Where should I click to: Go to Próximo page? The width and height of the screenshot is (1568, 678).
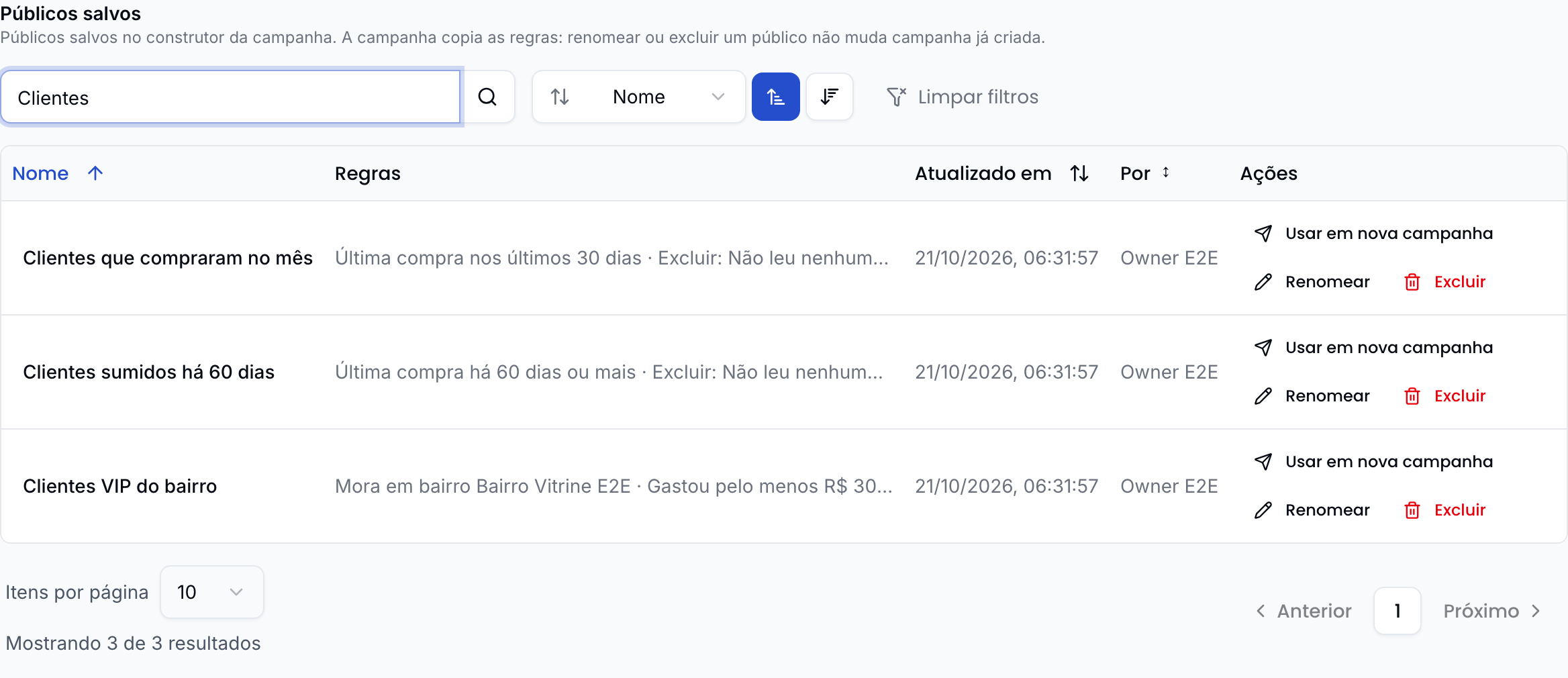(1492, 611)
